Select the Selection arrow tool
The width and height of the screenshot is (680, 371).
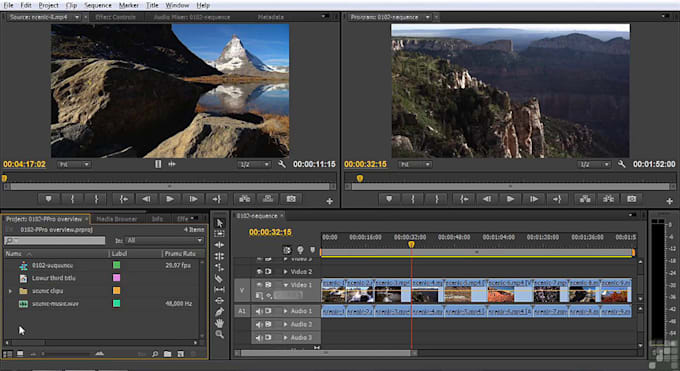coord(219,223)
